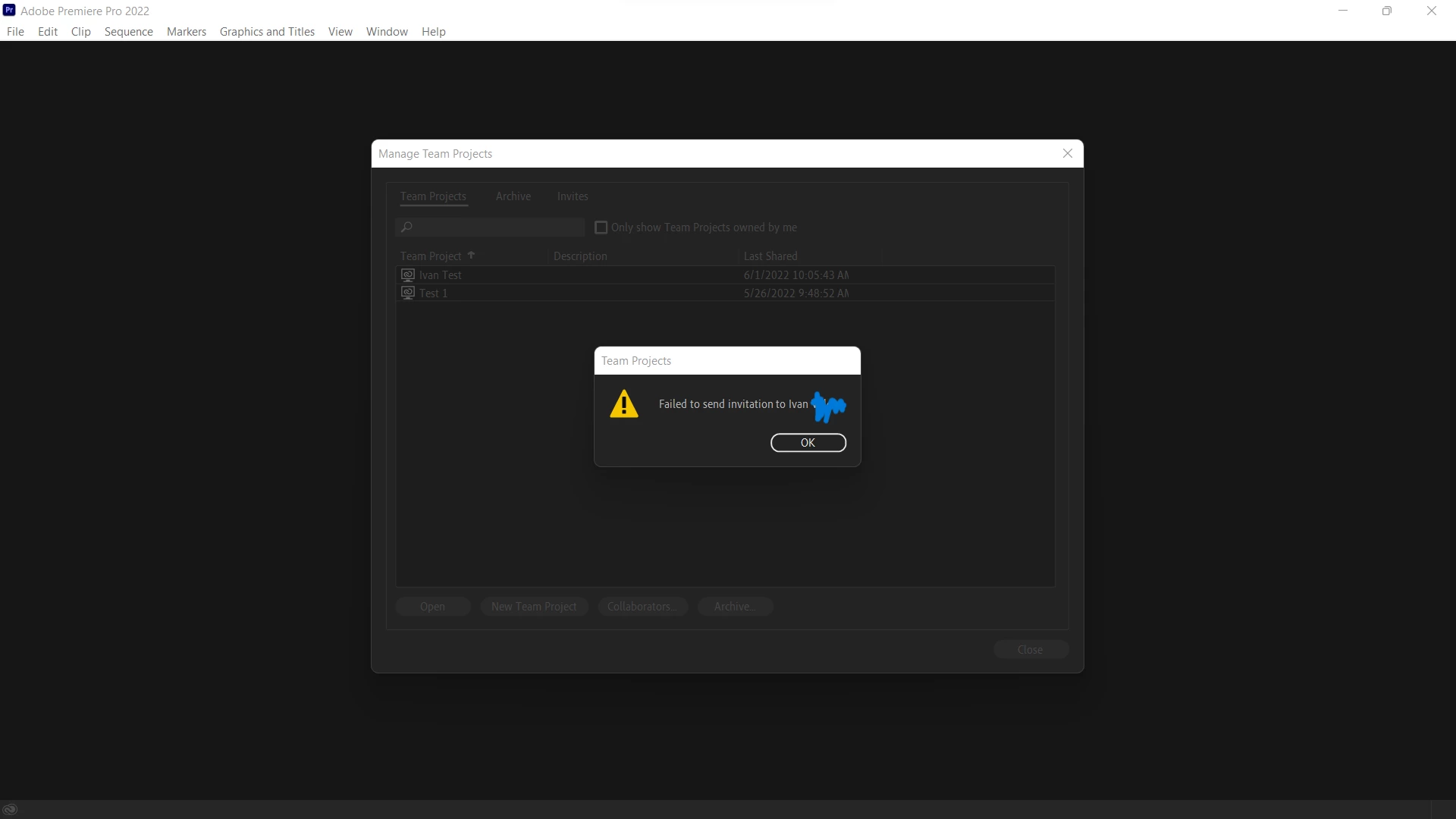Viewport: 1456px width, 819px height.
Task: Click the Creative Cloud status bar icon
Action: [x=10, y=809]
